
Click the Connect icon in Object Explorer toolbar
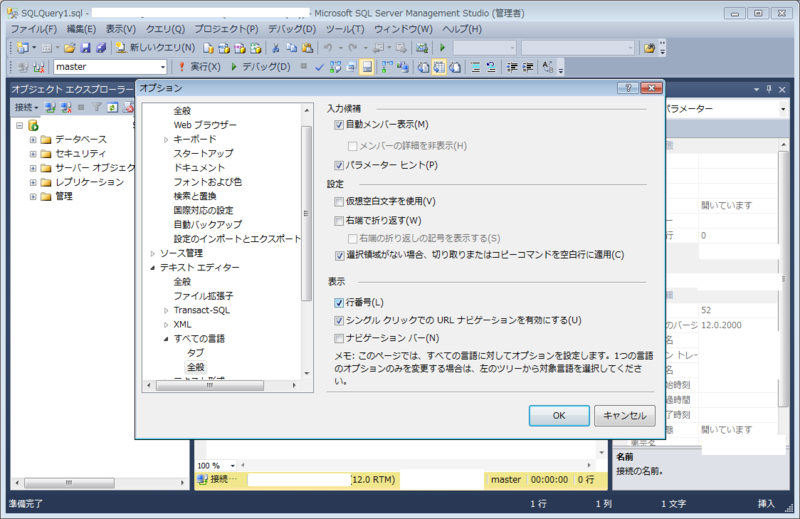50,107
